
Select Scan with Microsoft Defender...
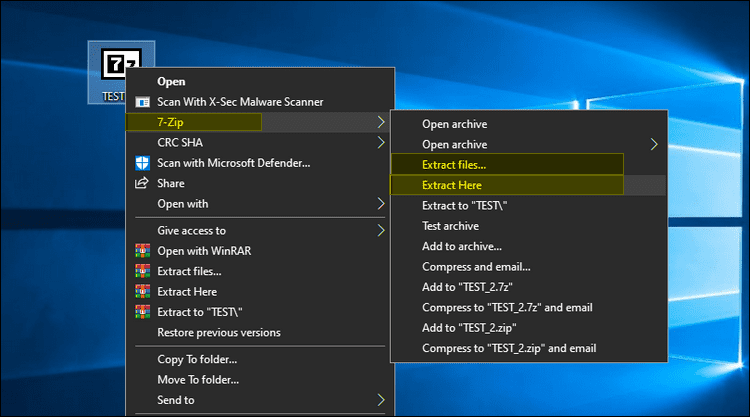point(260,163)
